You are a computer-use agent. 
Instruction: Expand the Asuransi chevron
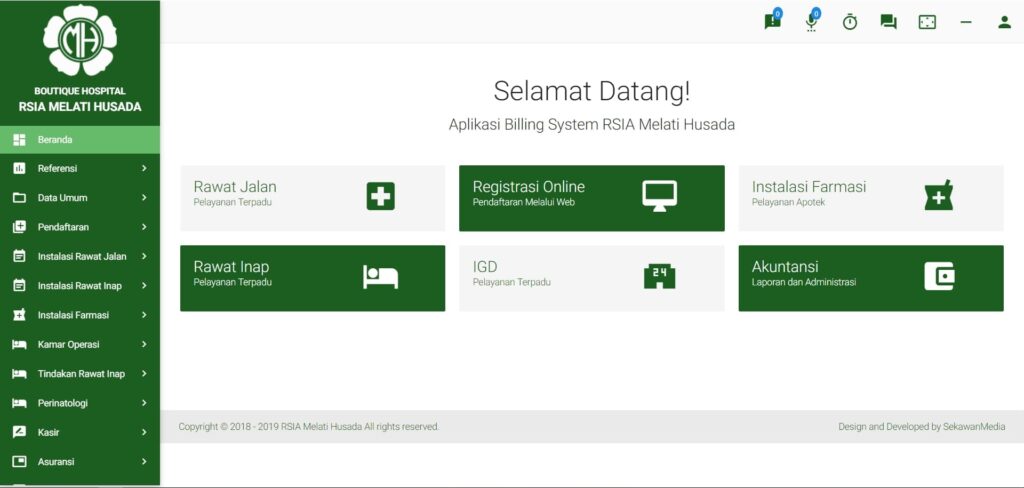tap(144, 461)
